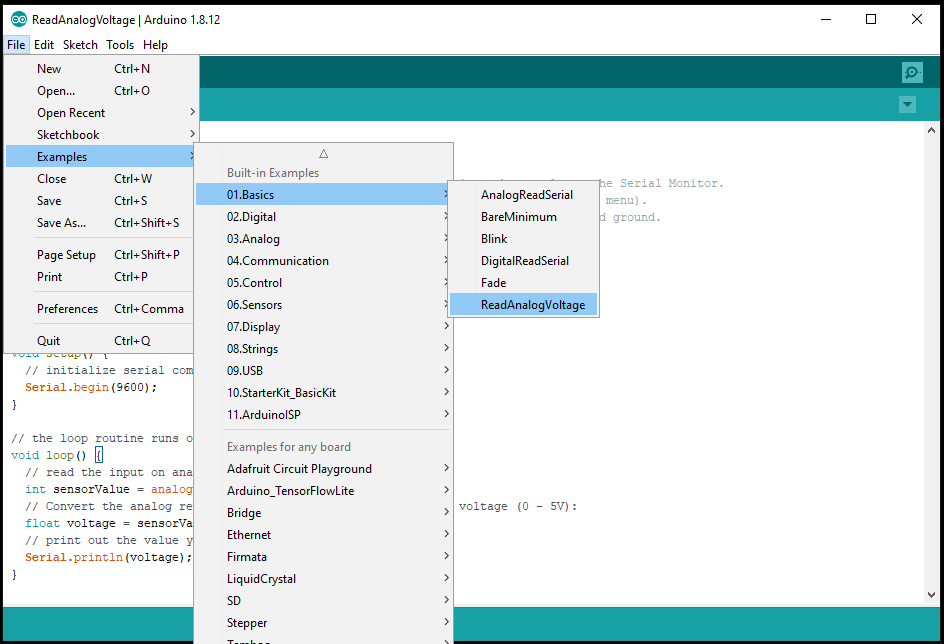Expand Adafruit Circuit Playground examples

pyautogui.click(x=323, y=469)
